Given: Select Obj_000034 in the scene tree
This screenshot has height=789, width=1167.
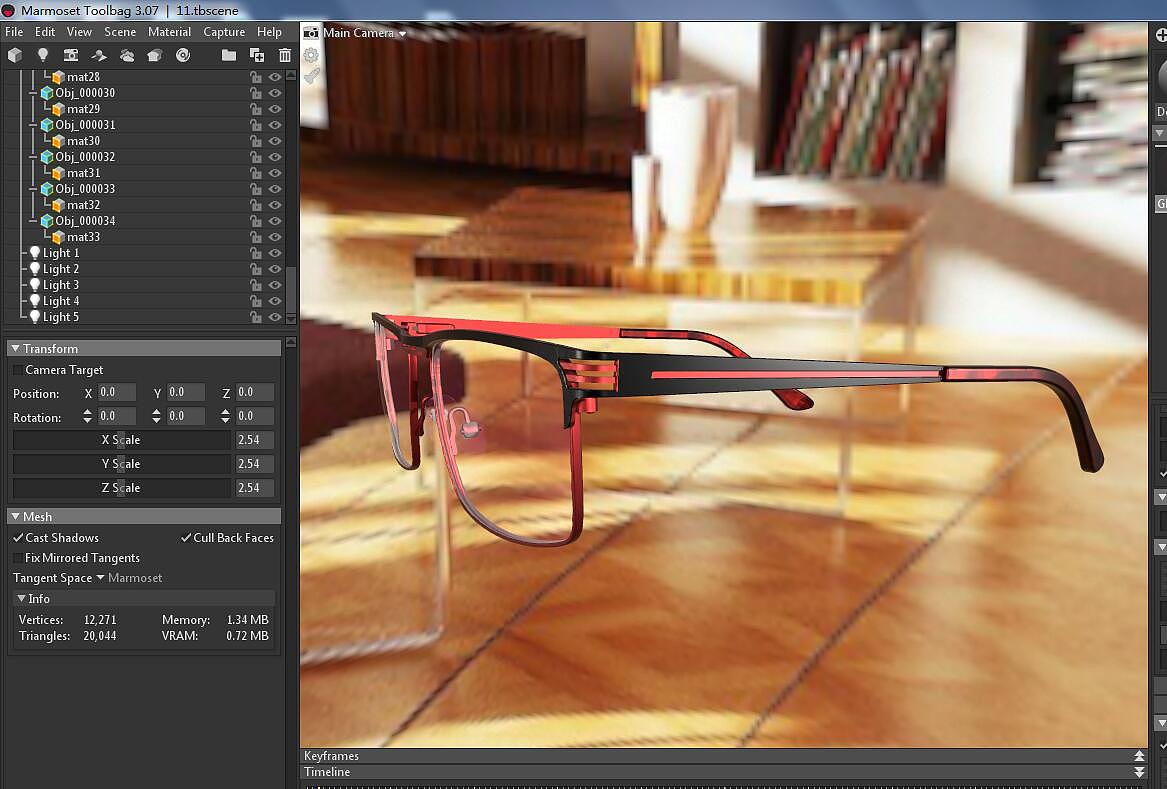Looking at the screenshot, I should 85,221.
